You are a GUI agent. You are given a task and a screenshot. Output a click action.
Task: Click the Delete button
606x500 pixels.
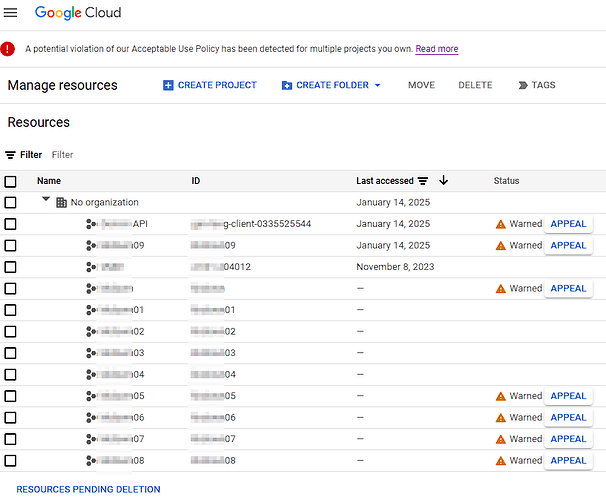(475, 85)
